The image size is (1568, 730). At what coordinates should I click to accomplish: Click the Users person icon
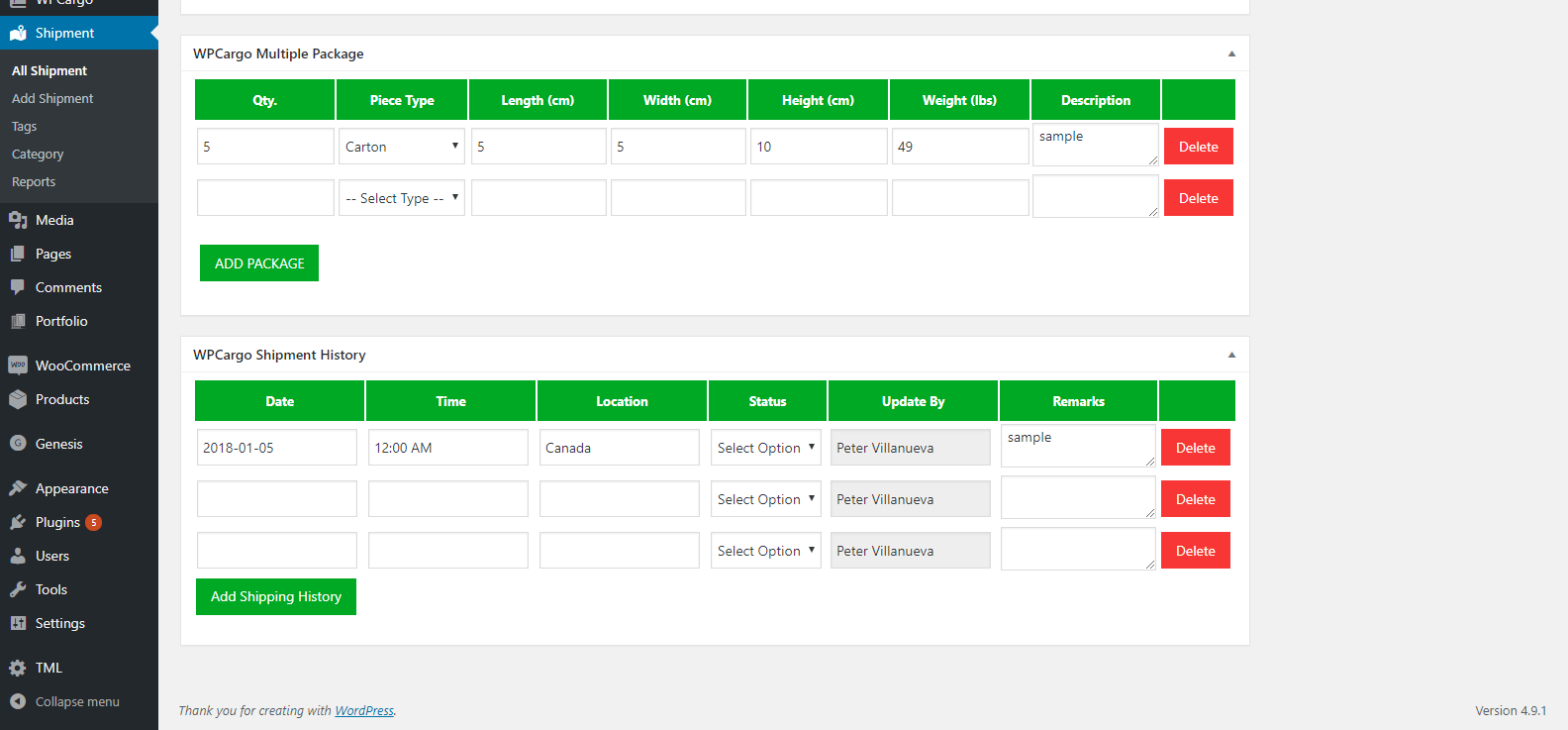(18, 556)
